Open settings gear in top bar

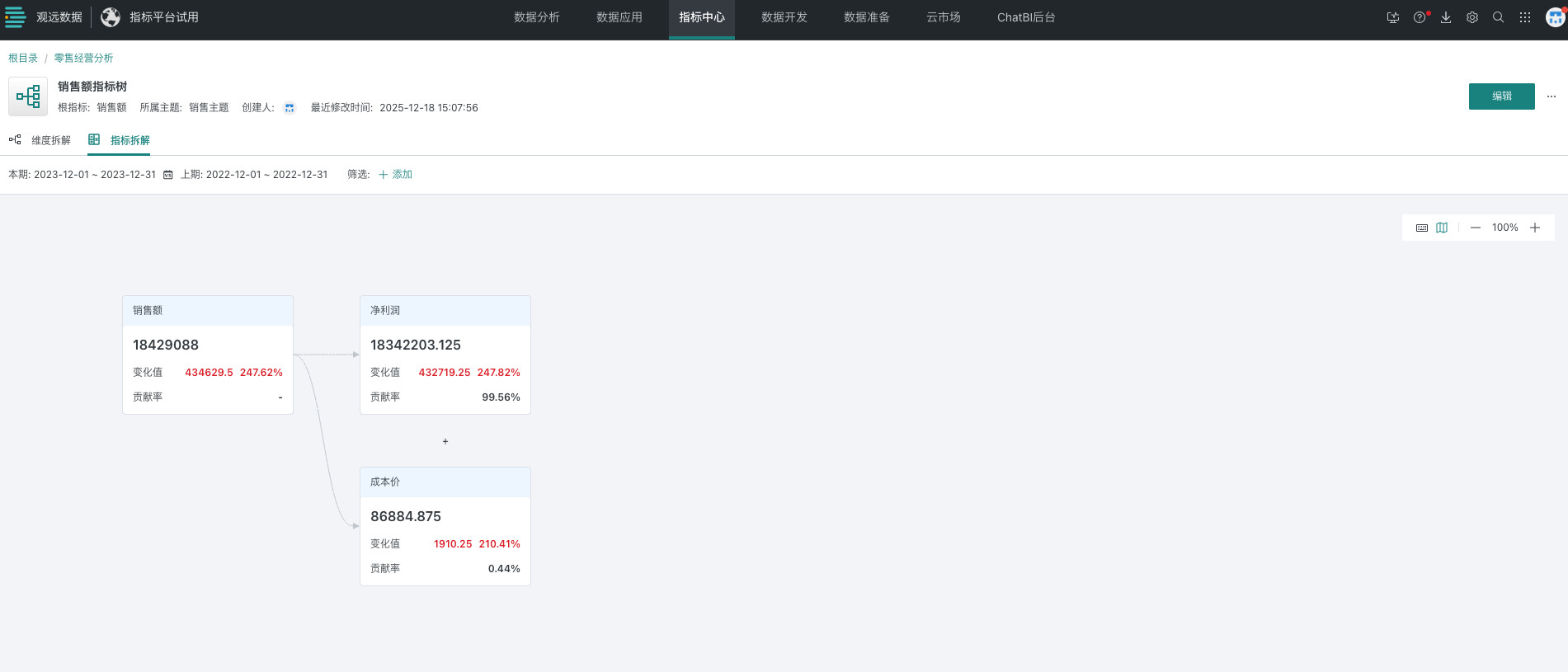tap(1472, 17)
